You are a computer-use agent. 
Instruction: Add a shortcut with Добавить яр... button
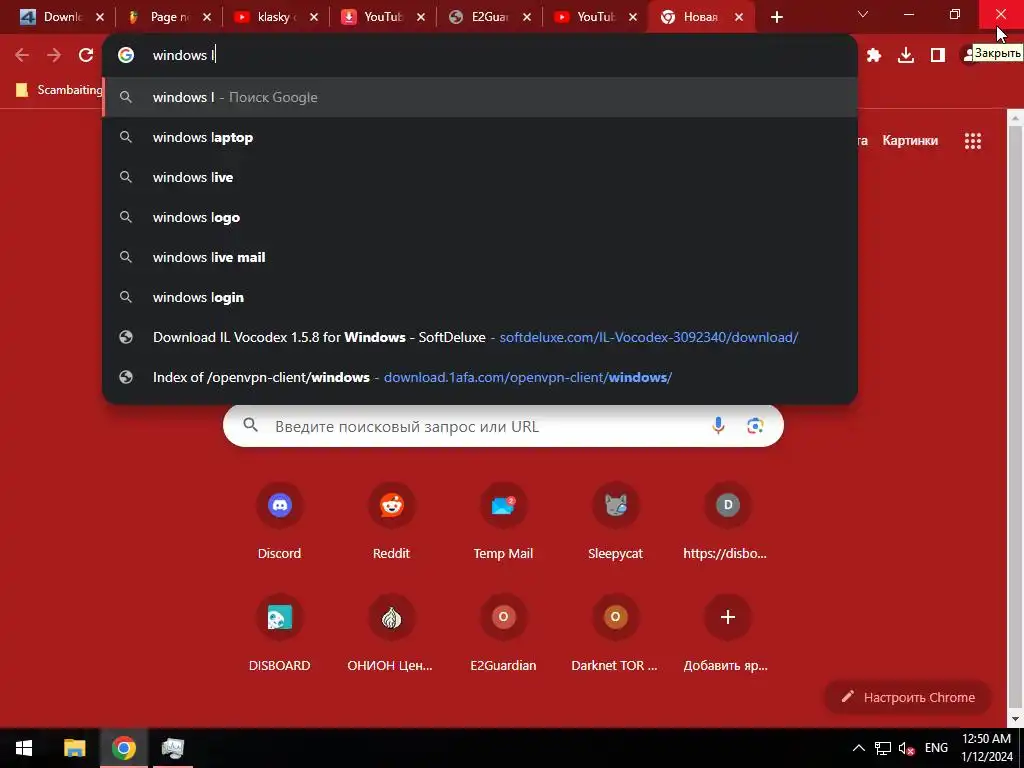point(727,635)
